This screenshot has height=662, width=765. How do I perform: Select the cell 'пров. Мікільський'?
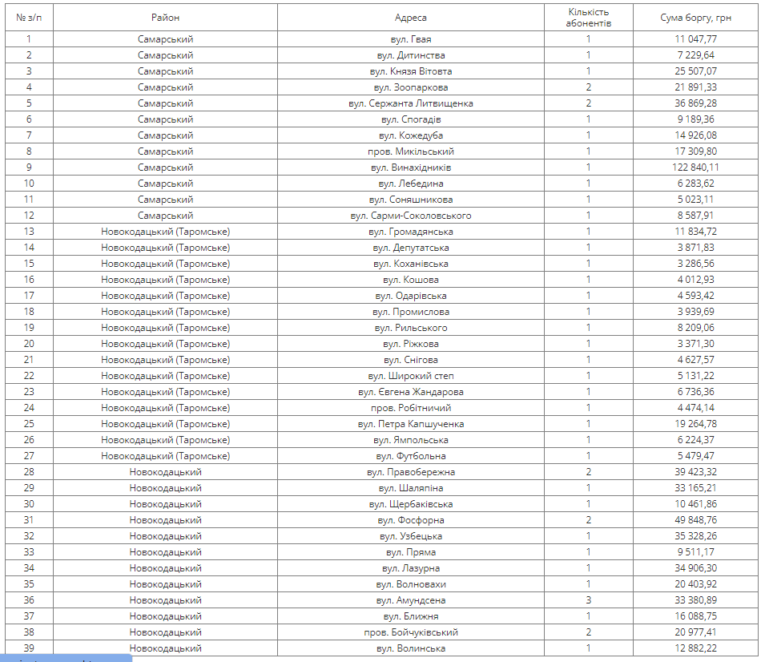click(x=411, y=151)
